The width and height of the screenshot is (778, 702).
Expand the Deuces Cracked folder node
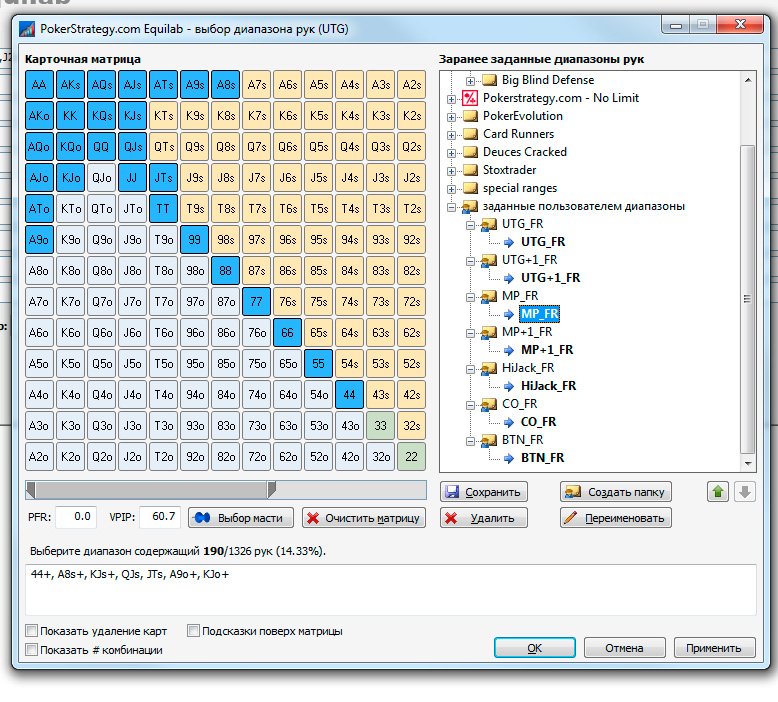tap(451, 153)
